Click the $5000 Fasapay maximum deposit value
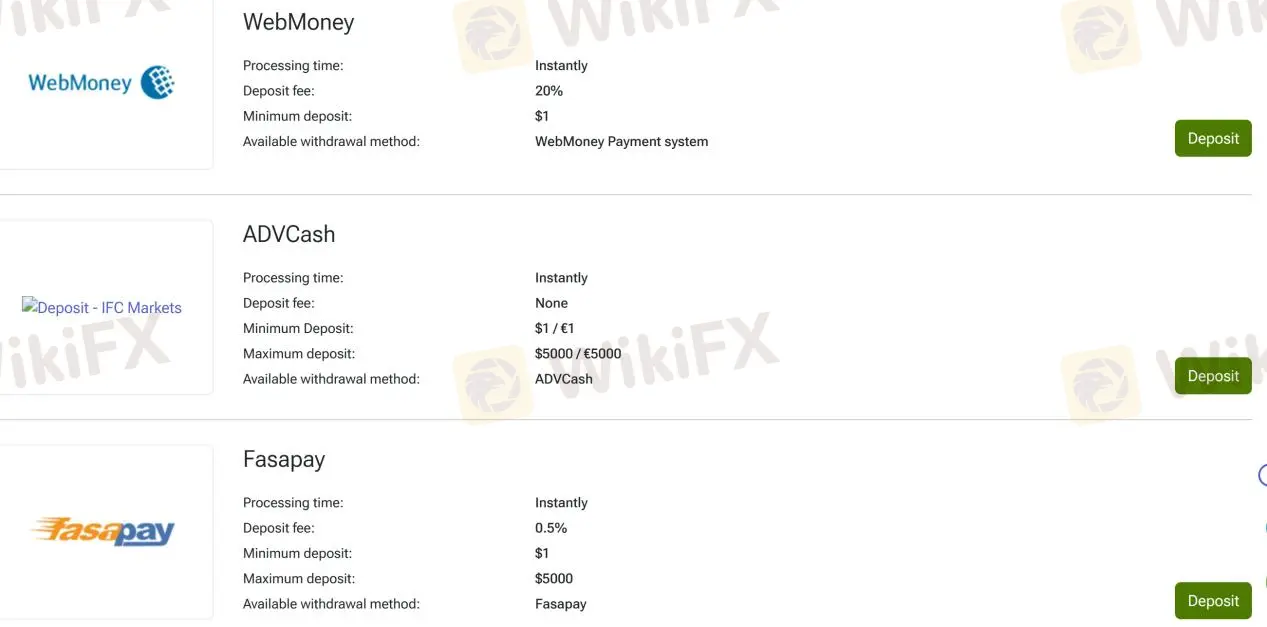Image resolution: width=1267 pixels, height=627 pixels. coord(554,579)
